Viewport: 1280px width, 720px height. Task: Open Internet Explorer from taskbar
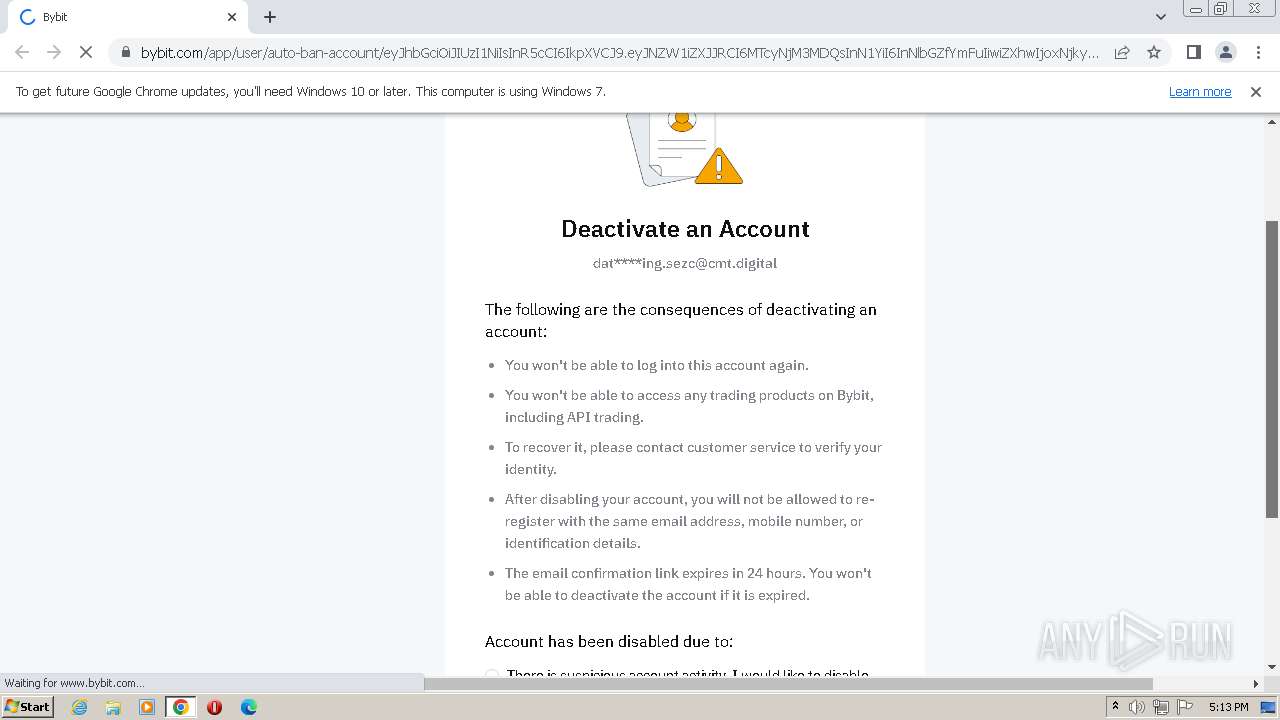79,707
